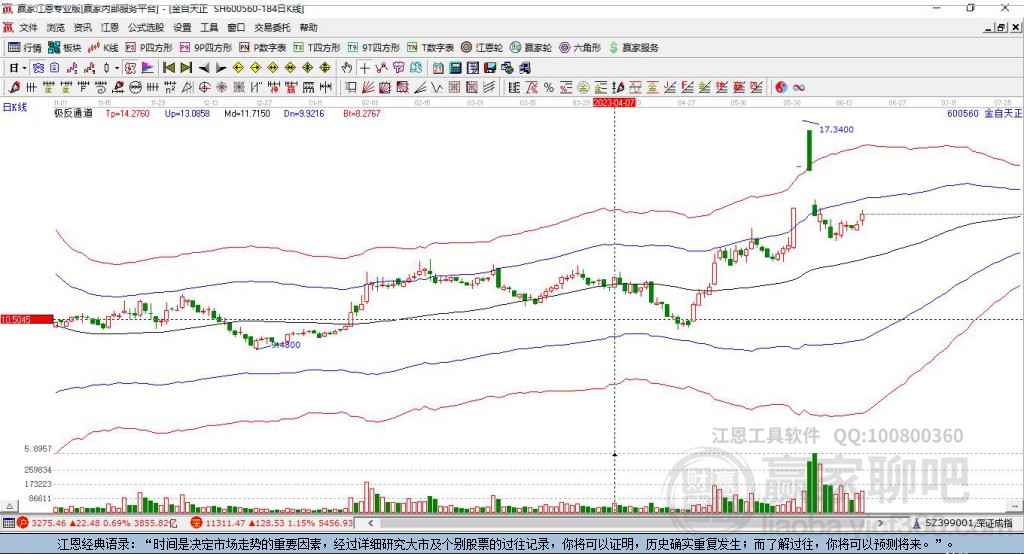The width and height of the screenshot is (1024, 554).
Task: Select the zigzag line drawing tool
Action: click(436, 87)
